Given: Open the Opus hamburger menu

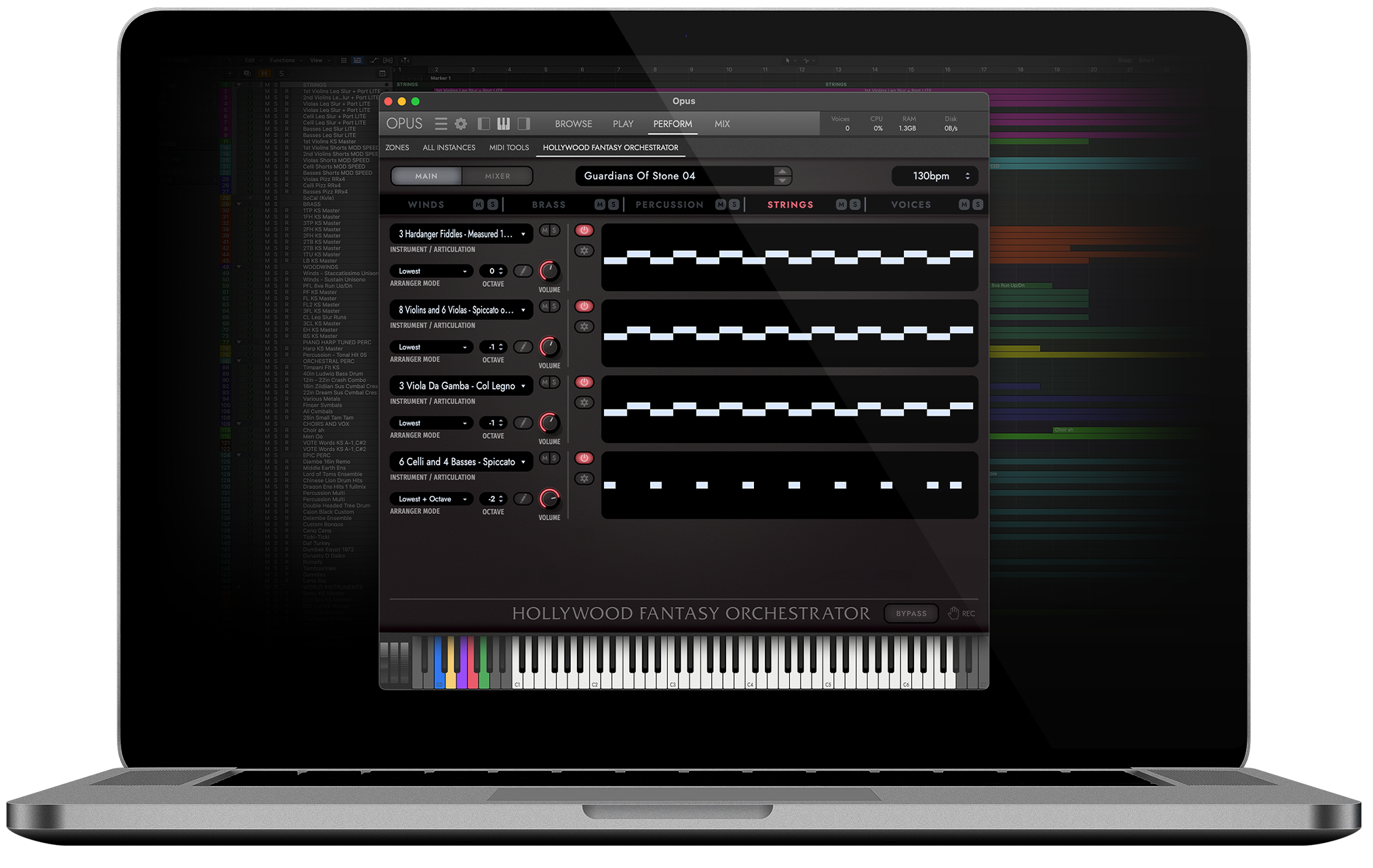Looking at the screenshot, I should [441, 123].
